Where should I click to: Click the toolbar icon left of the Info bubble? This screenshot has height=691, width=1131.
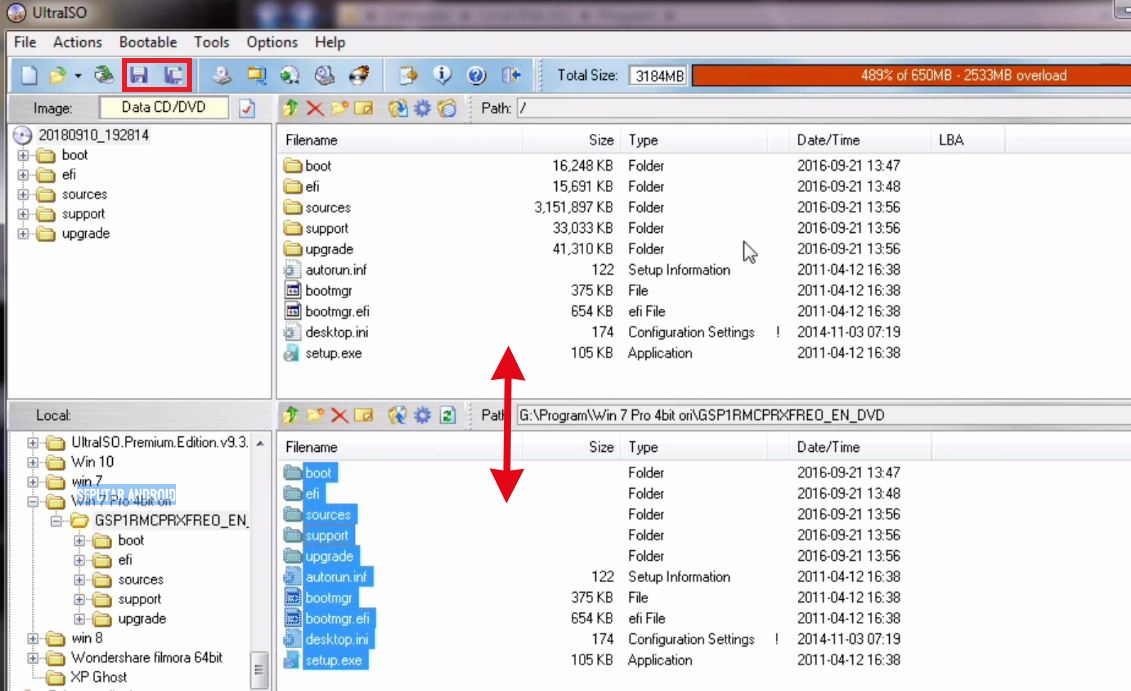(408, 75)
